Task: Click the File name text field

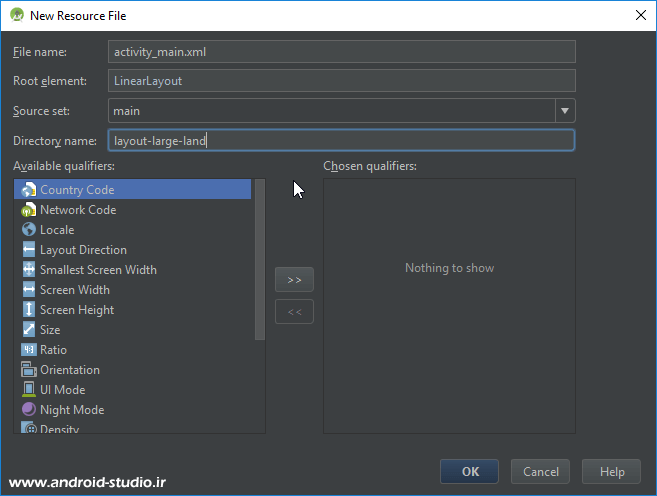Action: click(341, 52)
